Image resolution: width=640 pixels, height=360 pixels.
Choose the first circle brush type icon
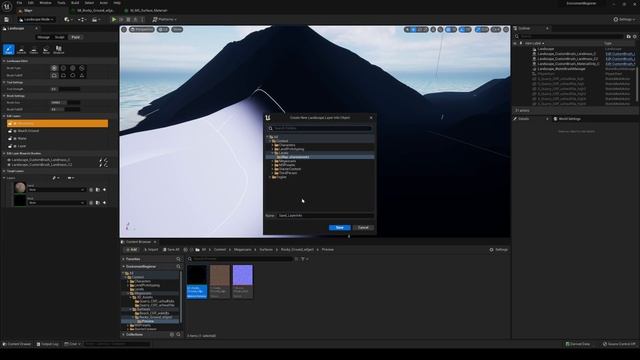click(x=54, y=68)
